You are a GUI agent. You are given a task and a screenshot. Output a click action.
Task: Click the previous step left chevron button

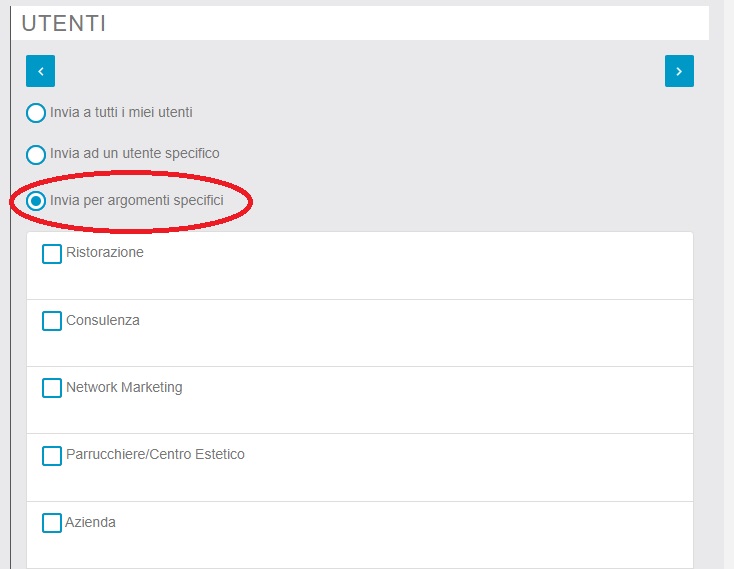[x=40, y=71]
